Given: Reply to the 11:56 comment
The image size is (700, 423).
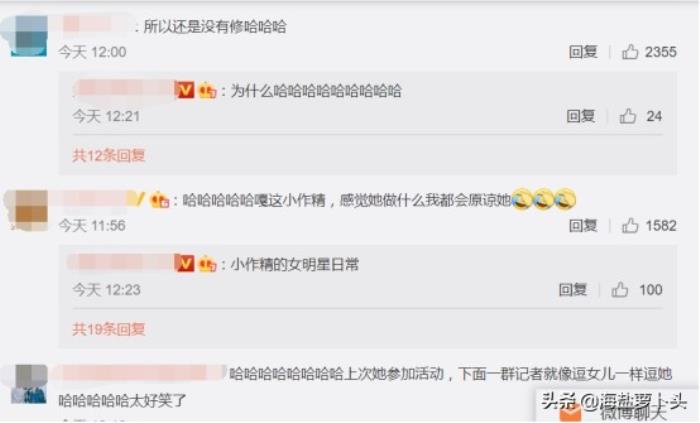Looking at the screenshot, I should click(583, 226).
